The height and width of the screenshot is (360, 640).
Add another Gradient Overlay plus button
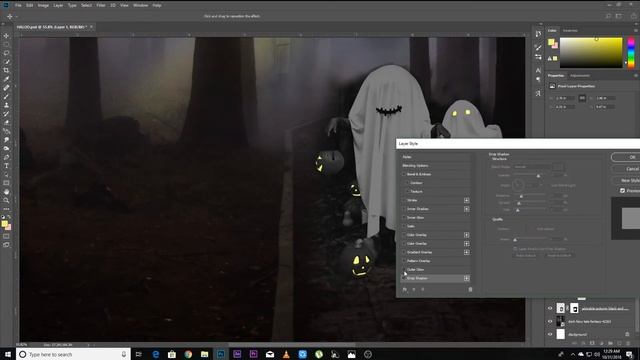pyautogui.click(x=467, y=252)
